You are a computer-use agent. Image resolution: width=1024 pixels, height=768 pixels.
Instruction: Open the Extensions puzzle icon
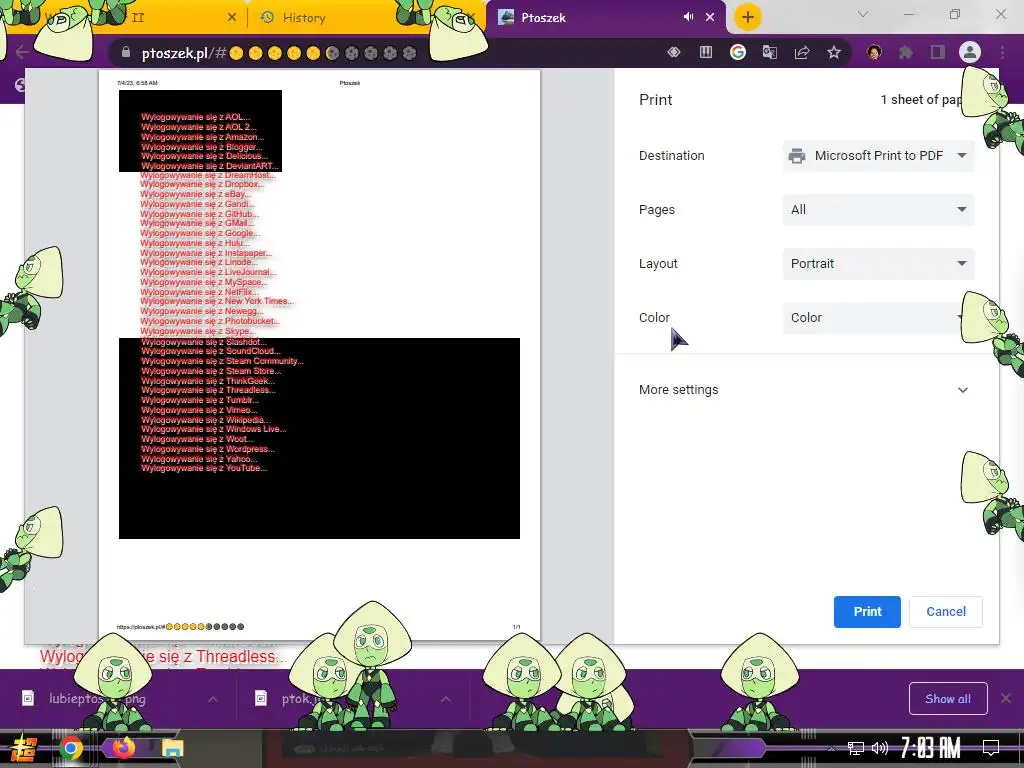click(906, 52)
